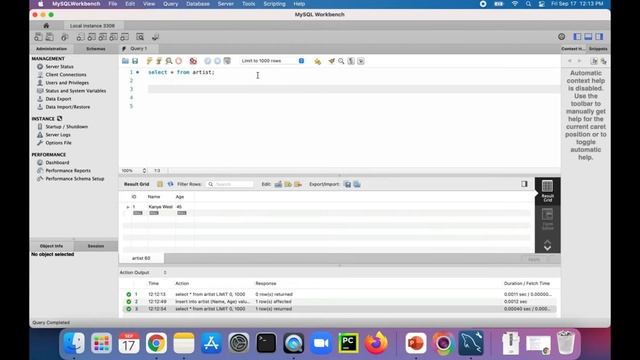Toggle word wrapping in editor
Image resolution: width=640 pixels, height=360 pixels.
pyautogui.click(x=361, y=61)
